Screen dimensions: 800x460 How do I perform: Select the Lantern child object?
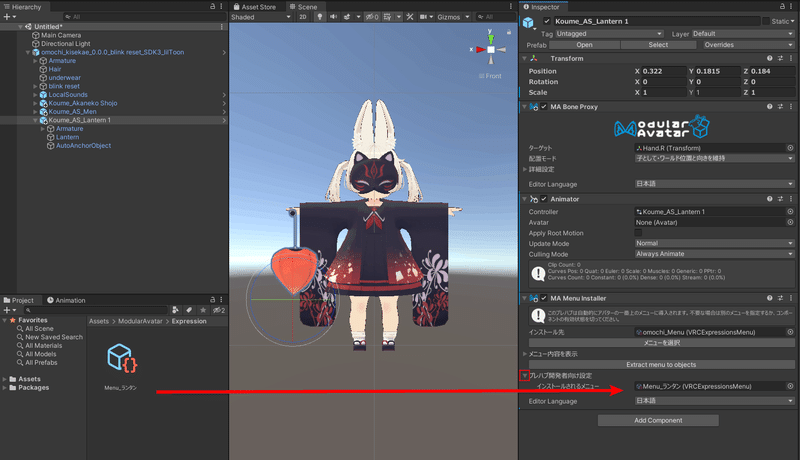pos(67,137)
